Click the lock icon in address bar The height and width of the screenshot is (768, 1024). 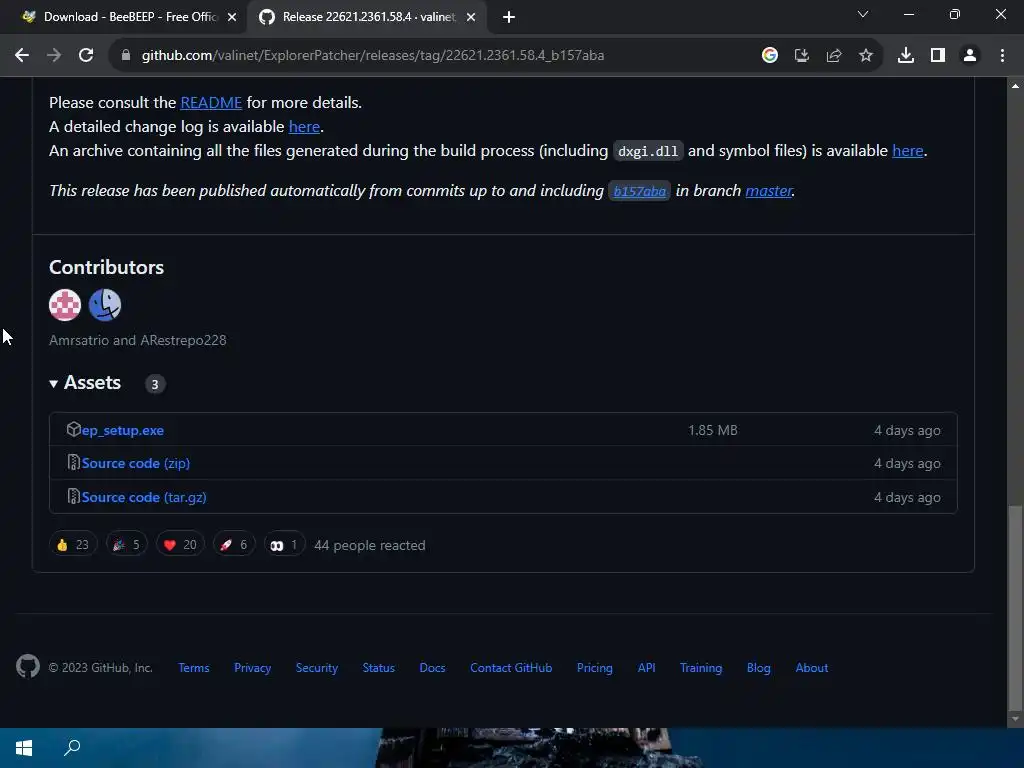pyautogui.click(x=126, y=56)
